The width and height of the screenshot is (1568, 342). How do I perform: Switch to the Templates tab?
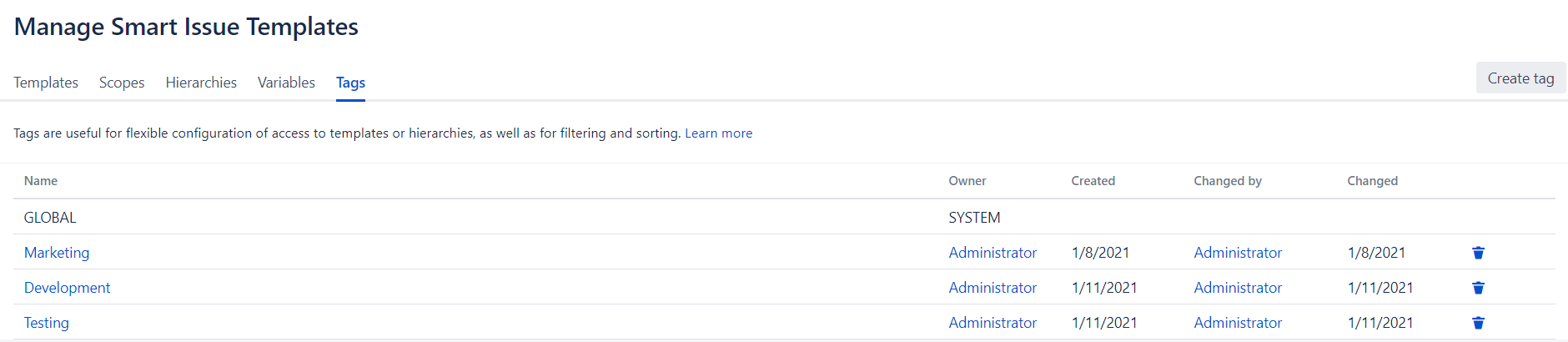click(46, 83)
